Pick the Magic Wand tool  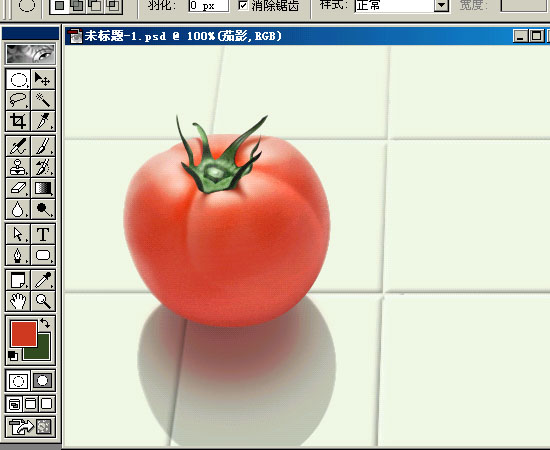point(43,100)
